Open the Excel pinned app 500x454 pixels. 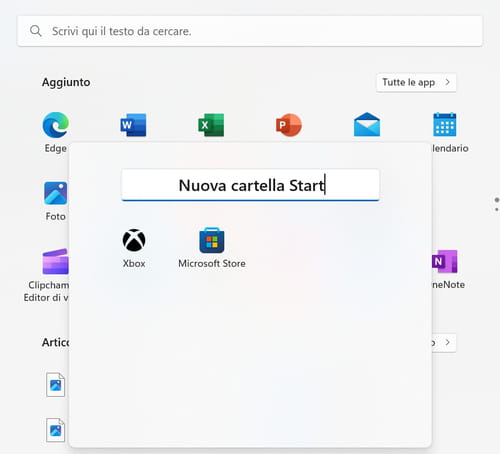pos(211,125)
